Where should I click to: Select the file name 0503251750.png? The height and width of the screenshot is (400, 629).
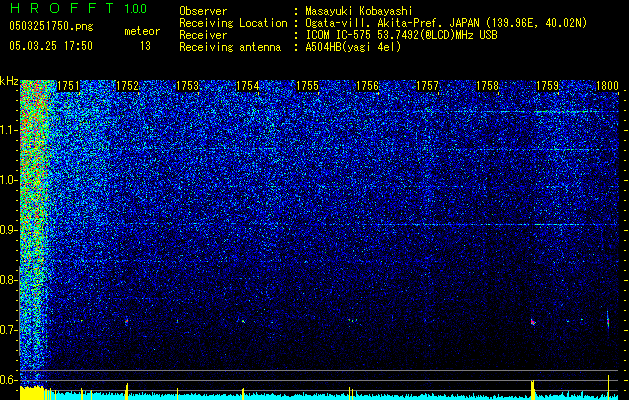(51, 26)
